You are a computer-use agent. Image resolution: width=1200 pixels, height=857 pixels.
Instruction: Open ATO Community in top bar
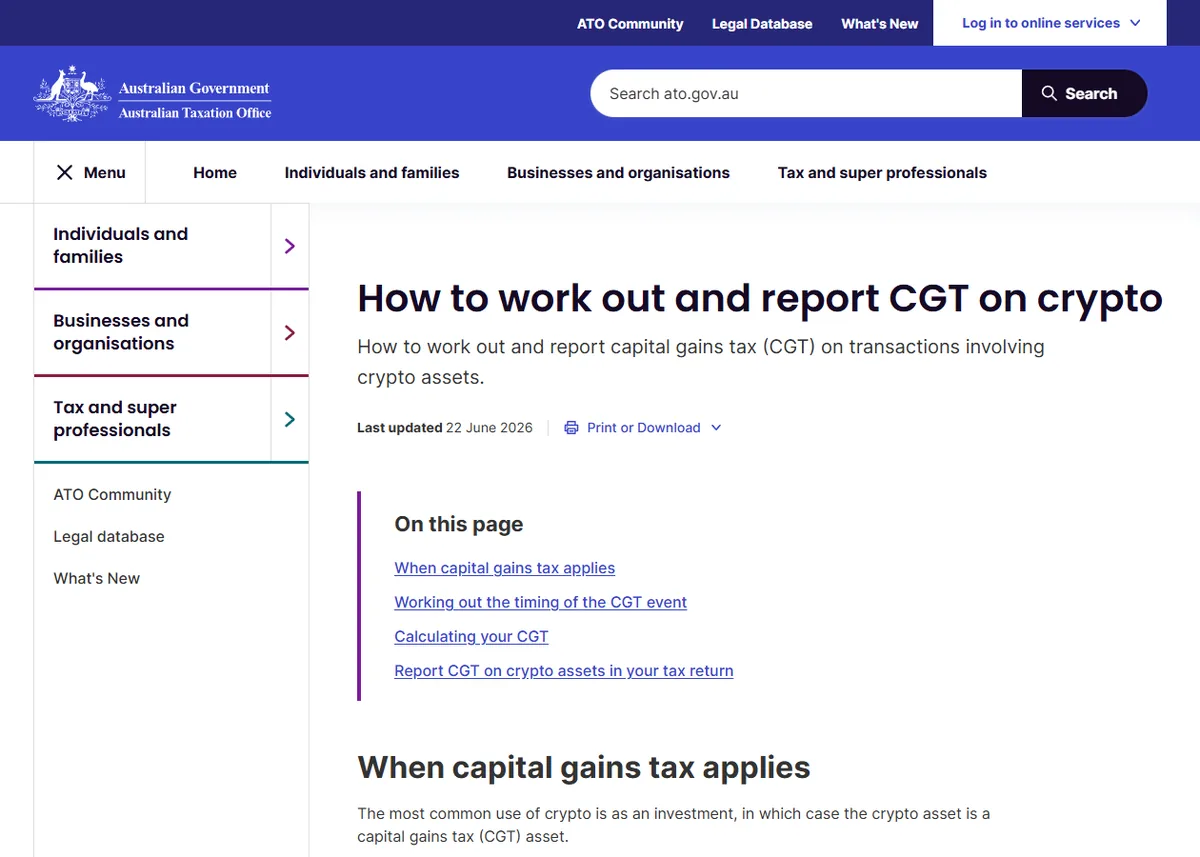point(630,24)
